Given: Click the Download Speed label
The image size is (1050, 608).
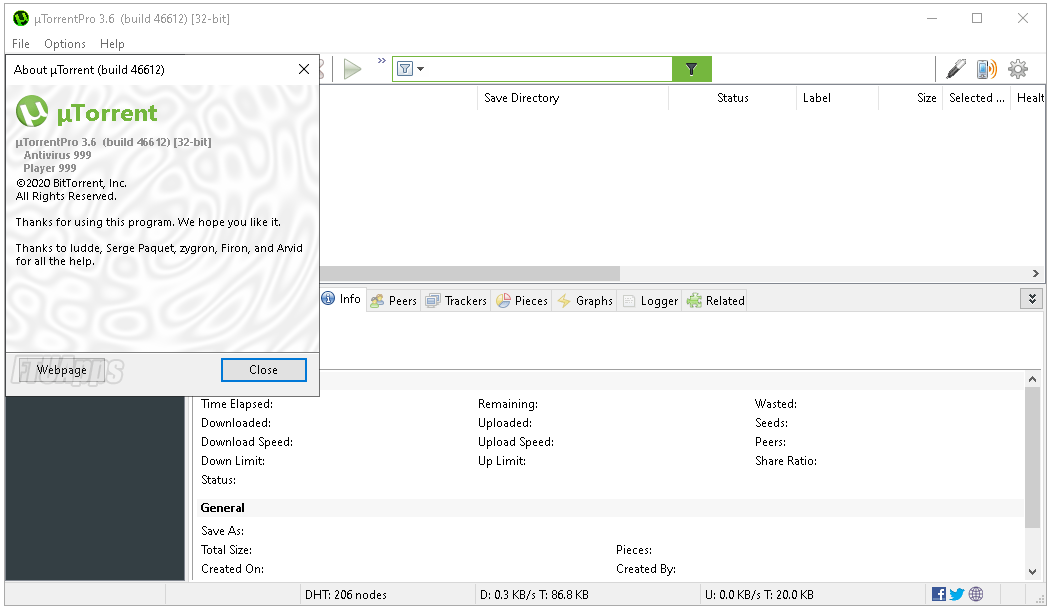Looking at the screenshot, I should (x=247, y=442).
